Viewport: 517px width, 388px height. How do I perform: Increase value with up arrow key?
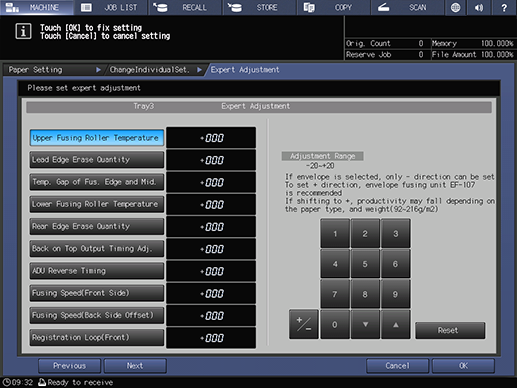pyautogui.click(x=395, y=324)
